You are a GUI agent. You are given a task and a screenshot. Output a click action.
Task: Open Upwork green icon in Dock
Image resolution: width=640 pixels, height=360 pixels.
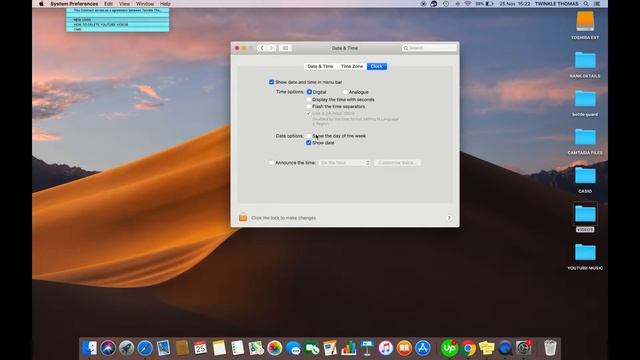click(x=449, y=348)
